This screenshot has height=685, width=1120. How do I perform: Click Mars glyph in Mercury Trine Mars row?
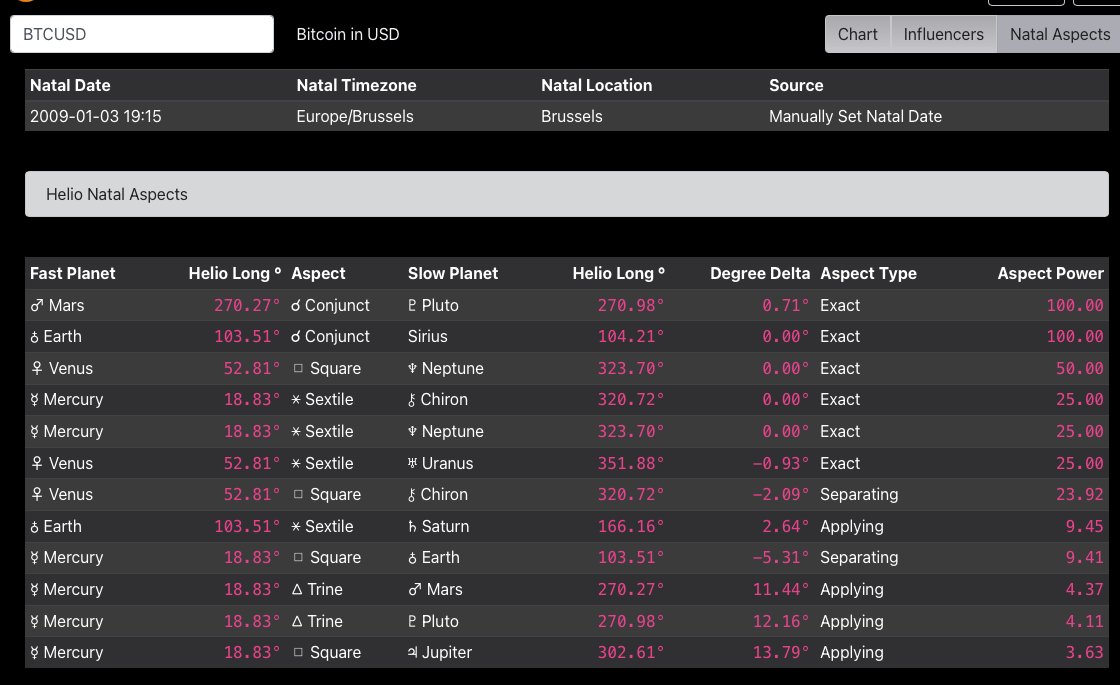414,589
